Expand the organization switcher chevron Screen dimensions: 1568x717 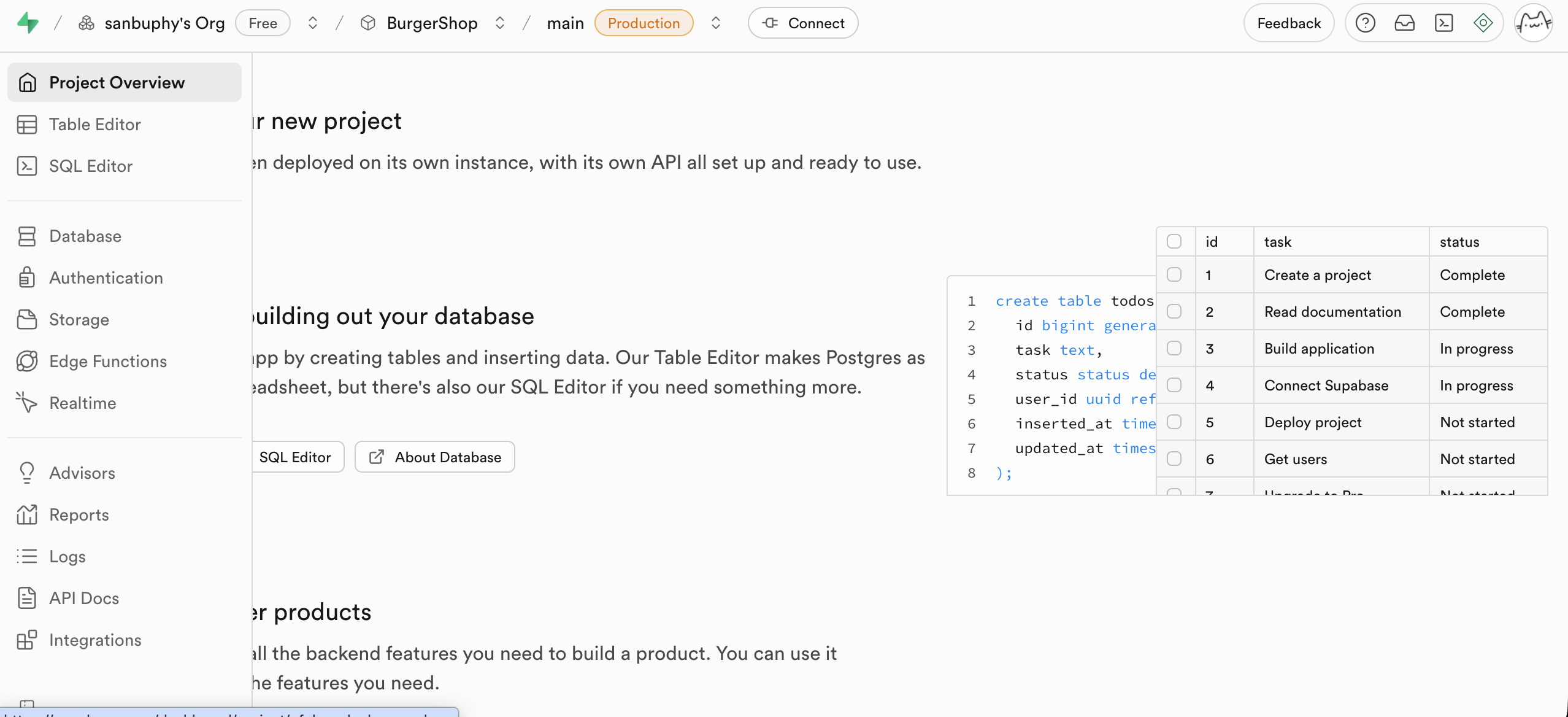313,23
